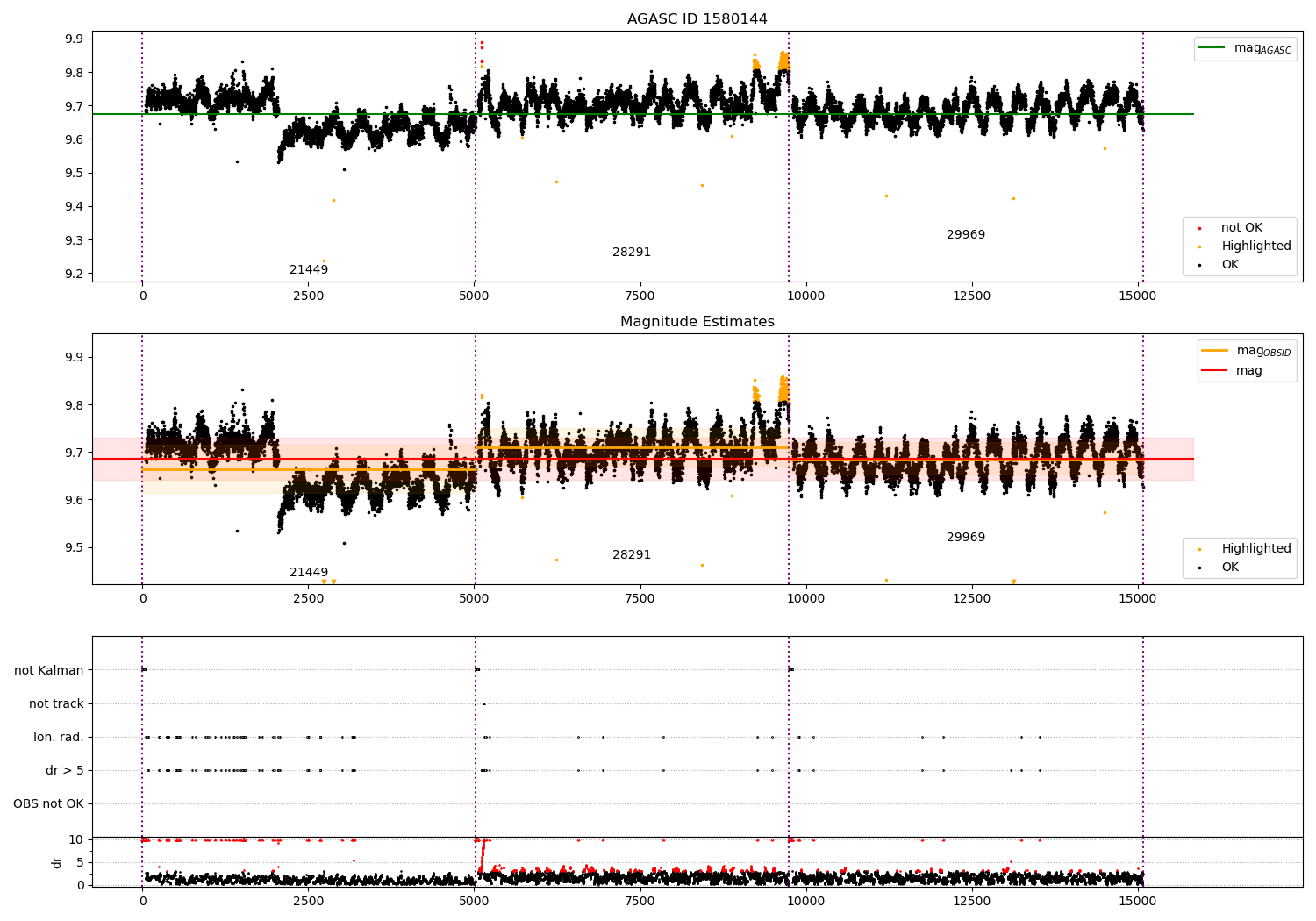Viewport: 1316px width, 921px height.
Task: Click the 10 tick on the dr axis
Action: 77,839
